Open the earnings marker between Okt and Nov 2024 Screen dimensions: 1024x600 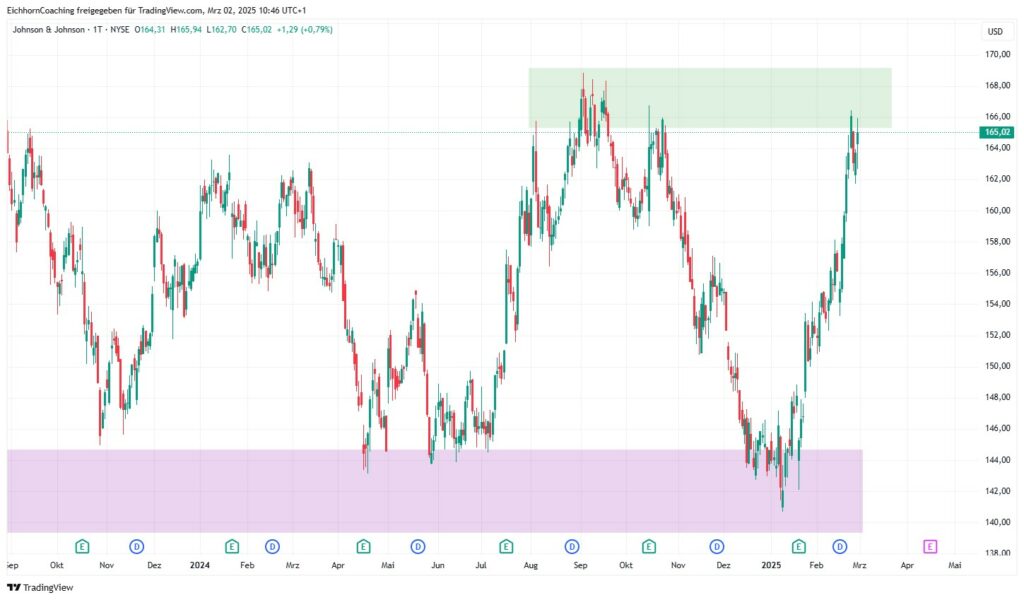tap(648, 546)
